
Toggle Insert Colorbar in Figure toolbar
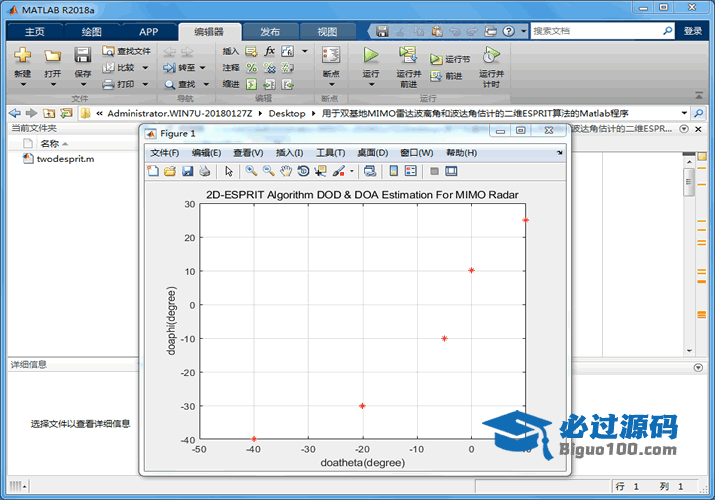point(394,171)
